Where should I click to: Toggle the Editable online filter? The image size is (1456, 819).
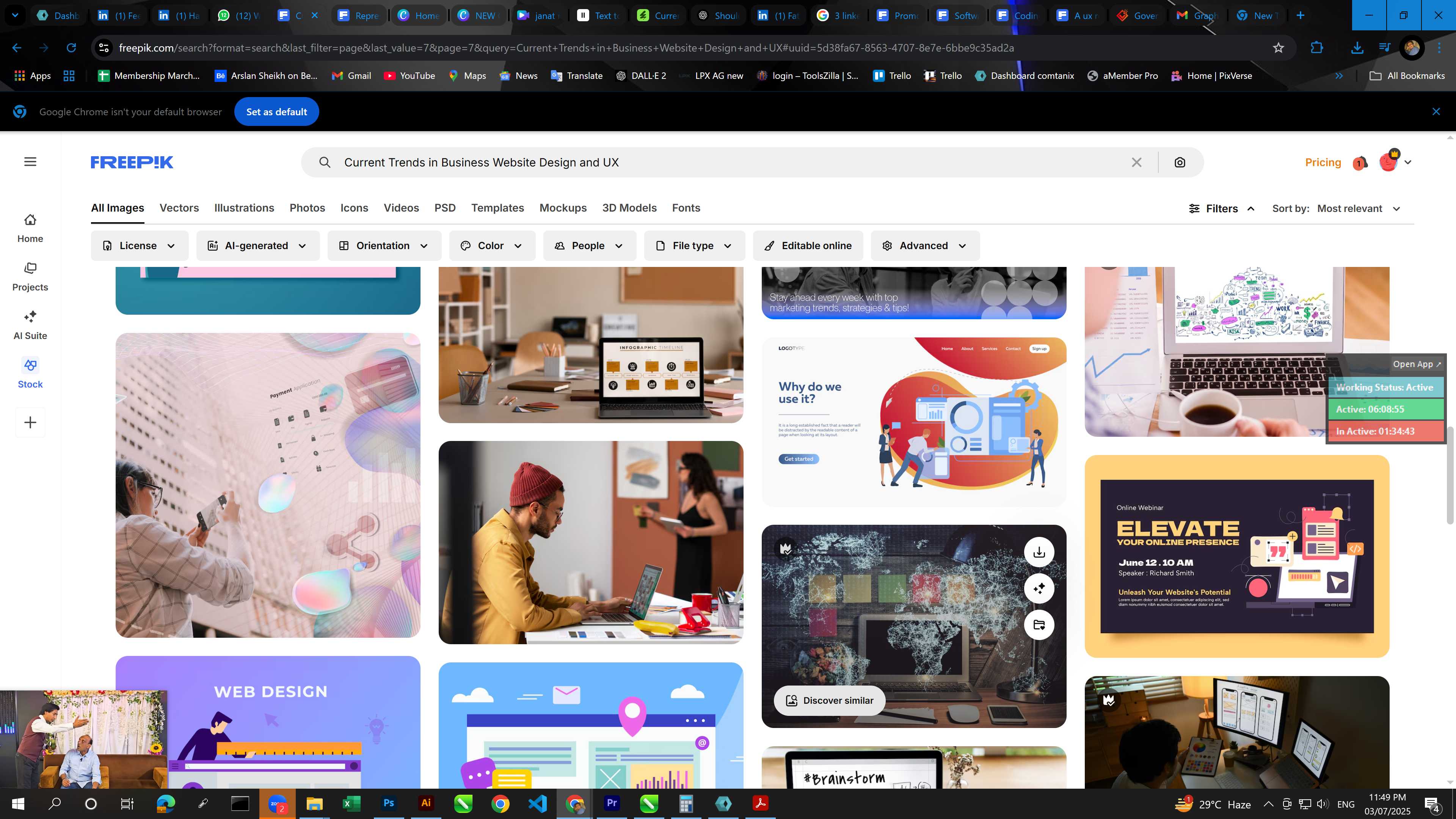pos(808,245)
